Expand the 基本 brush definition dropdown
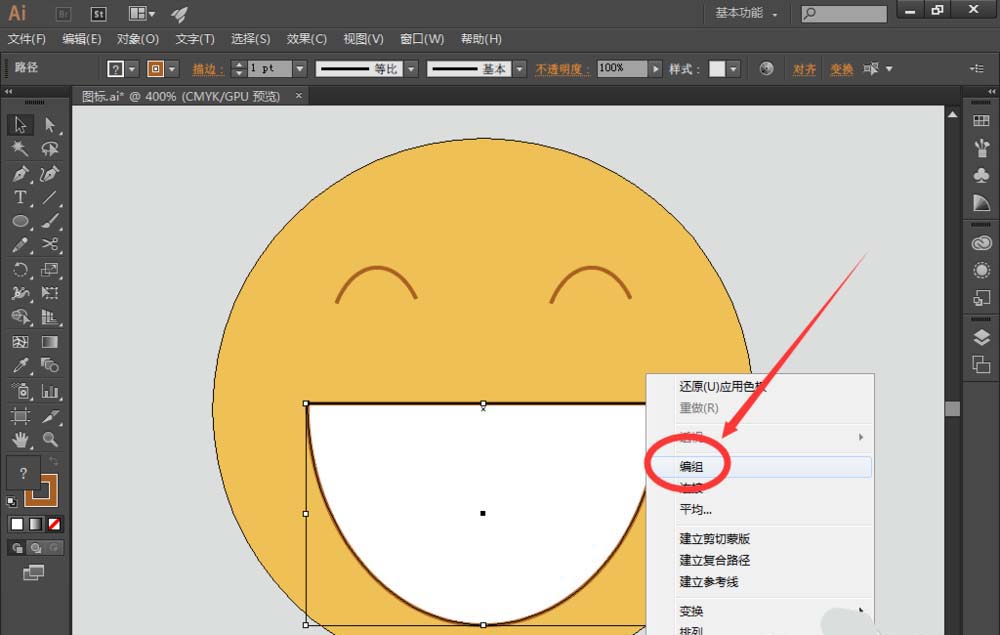This screenshot has width=1000, height=635. click(520, 68)
